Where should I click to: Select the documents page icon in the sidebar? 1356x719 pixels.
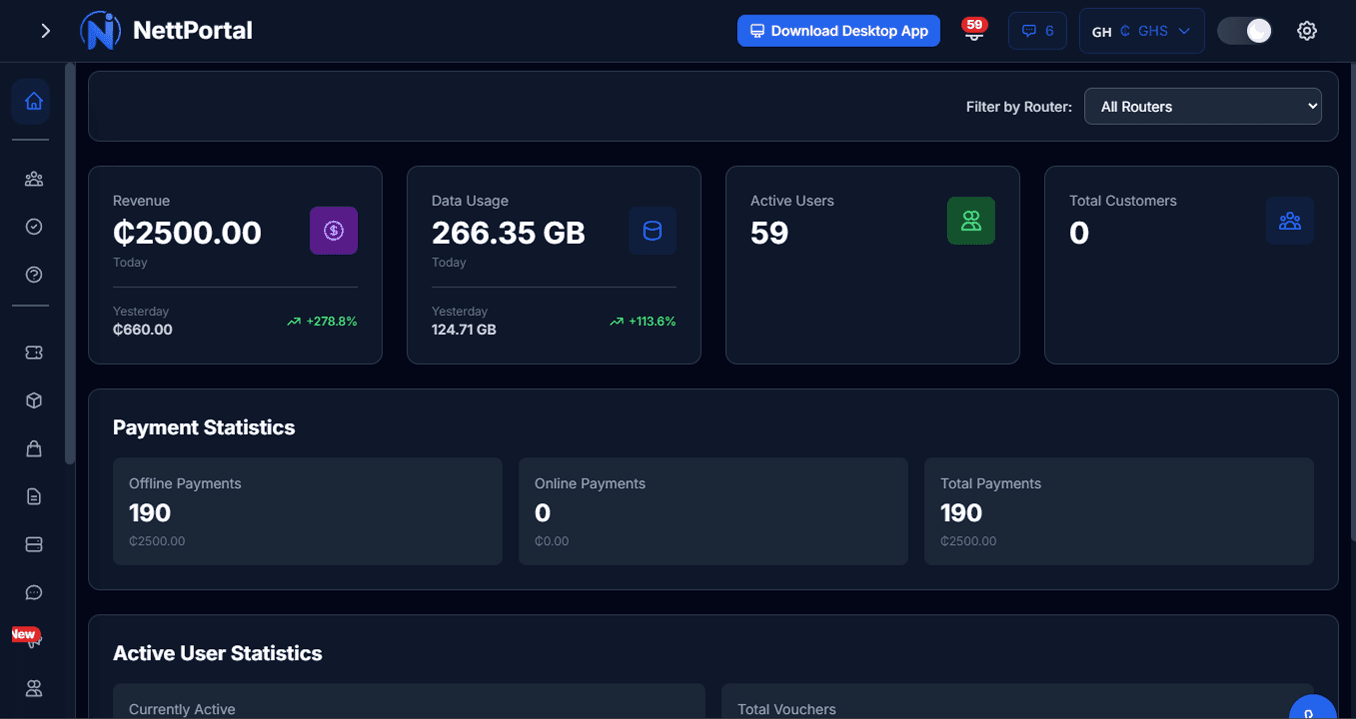click(x=32, y=495)
